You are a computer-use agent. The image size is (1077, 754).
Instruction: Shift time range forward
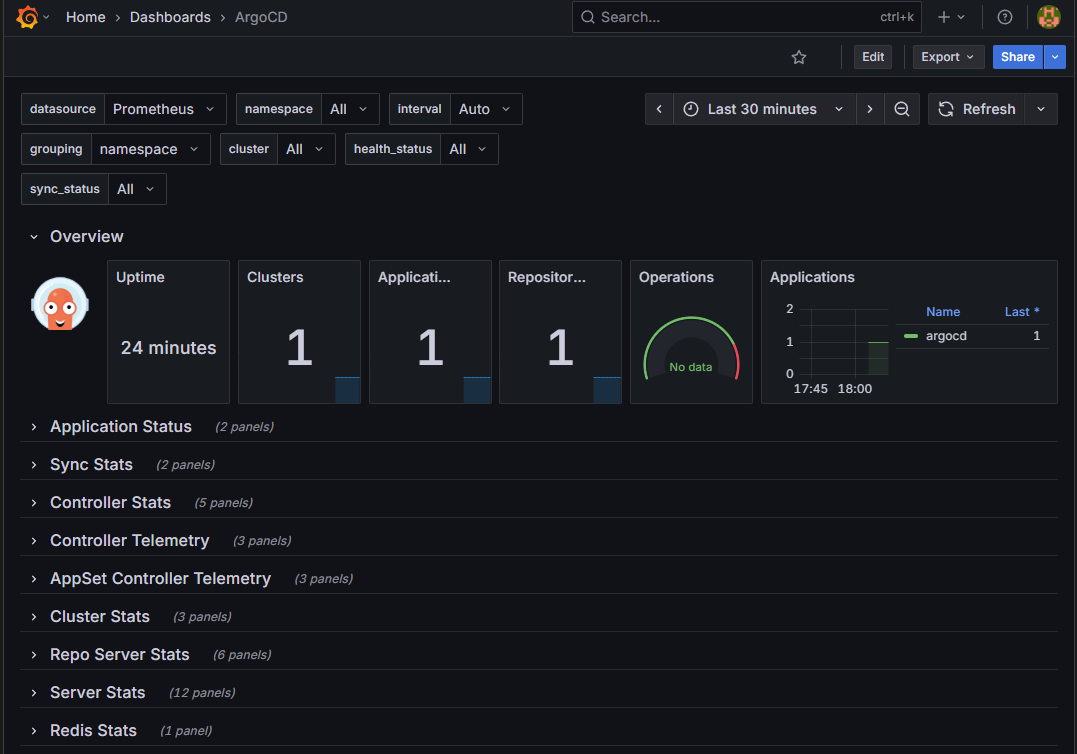pyautogui.click(x=870, y=109)
